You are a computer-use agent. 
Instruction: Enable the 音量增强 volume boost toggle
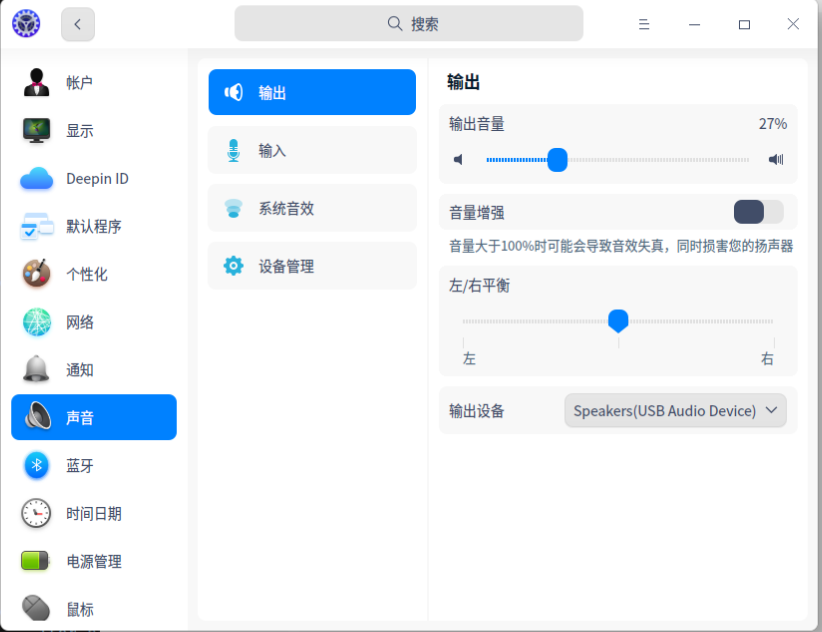[756, 211]
